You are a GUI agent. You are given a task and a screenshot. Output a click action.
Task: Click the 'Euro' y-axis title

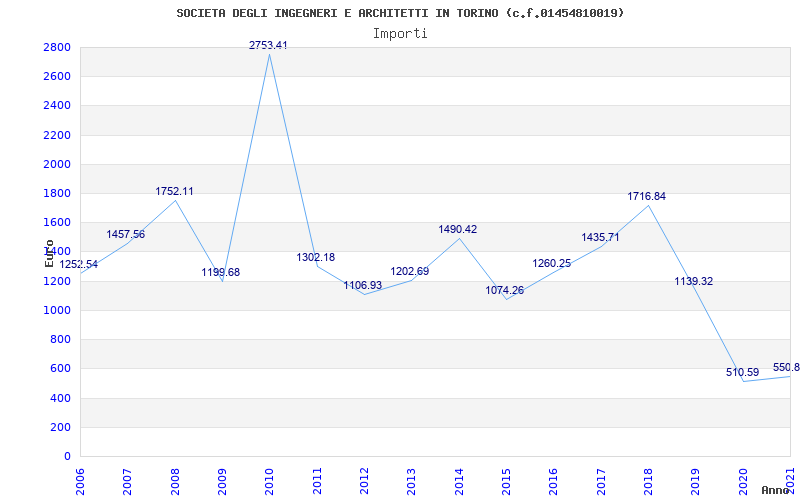click(x=49, y=254)
